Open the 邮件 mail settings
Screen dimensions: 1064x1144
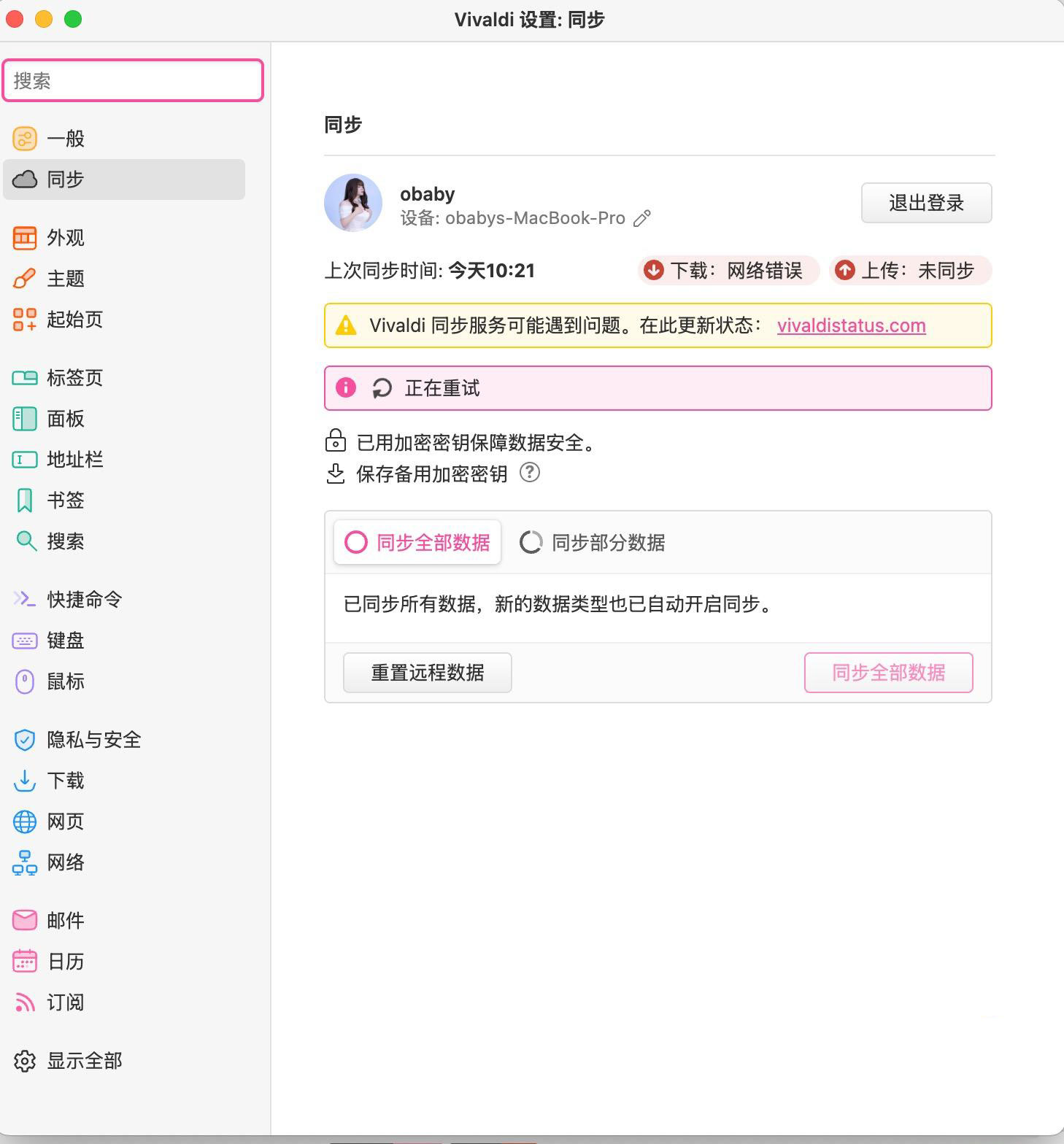65,921
